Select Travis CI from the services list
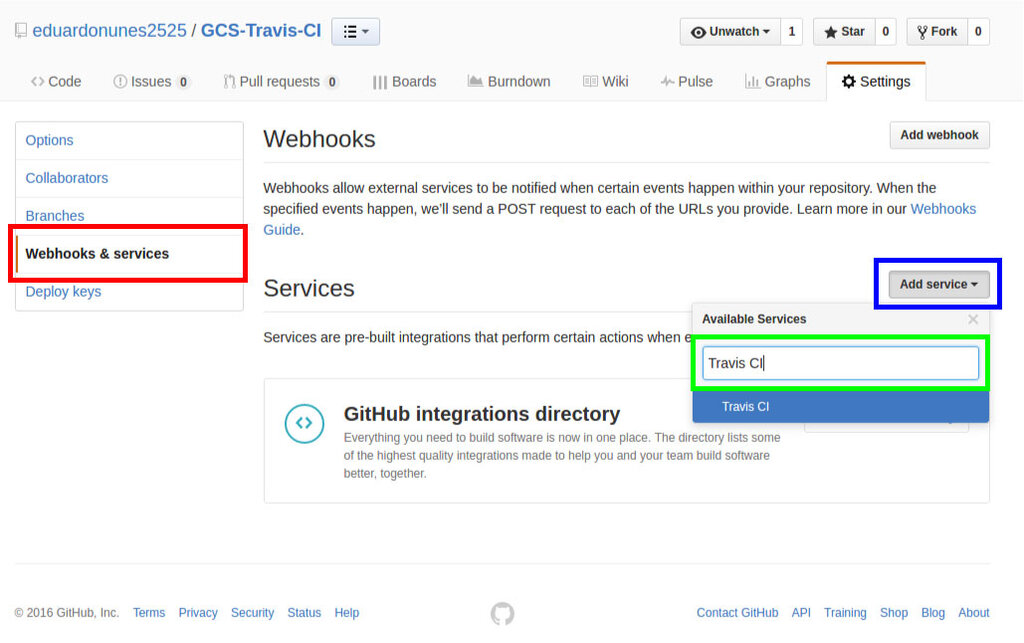Viewport: 1024px width, 643px height. pyautogui.click(x=840, y=407)
